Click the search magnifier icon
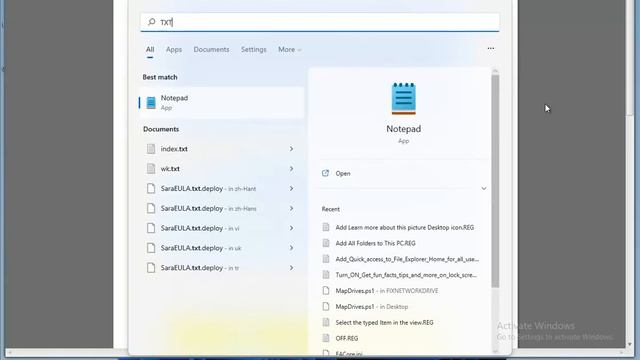640x360 pixels. pyautogui.click(x=151, y=22)
